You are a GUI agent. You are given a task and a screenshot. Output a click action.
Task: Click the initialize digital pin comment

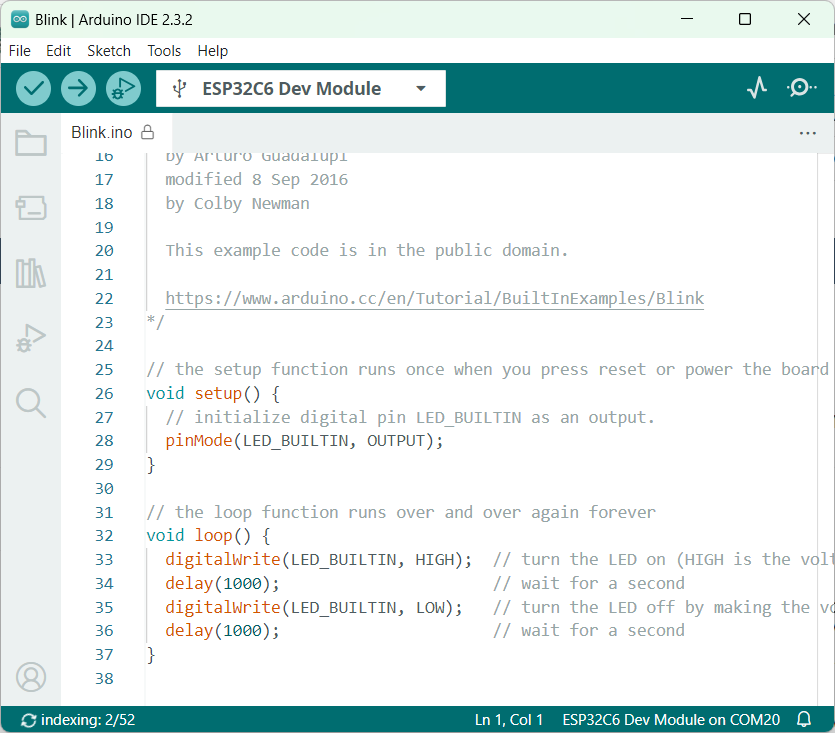[410, 417]
